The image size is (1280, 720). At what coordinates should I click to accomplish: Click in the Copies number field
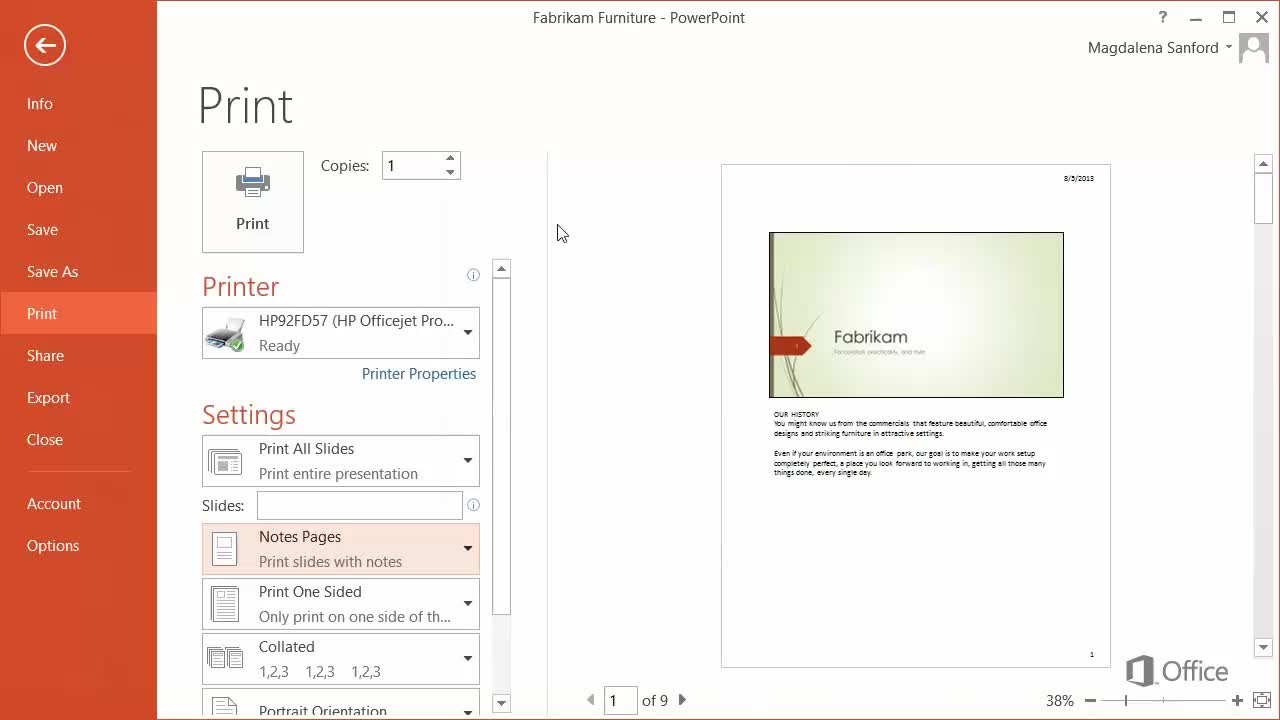click(x=411, y=166)
